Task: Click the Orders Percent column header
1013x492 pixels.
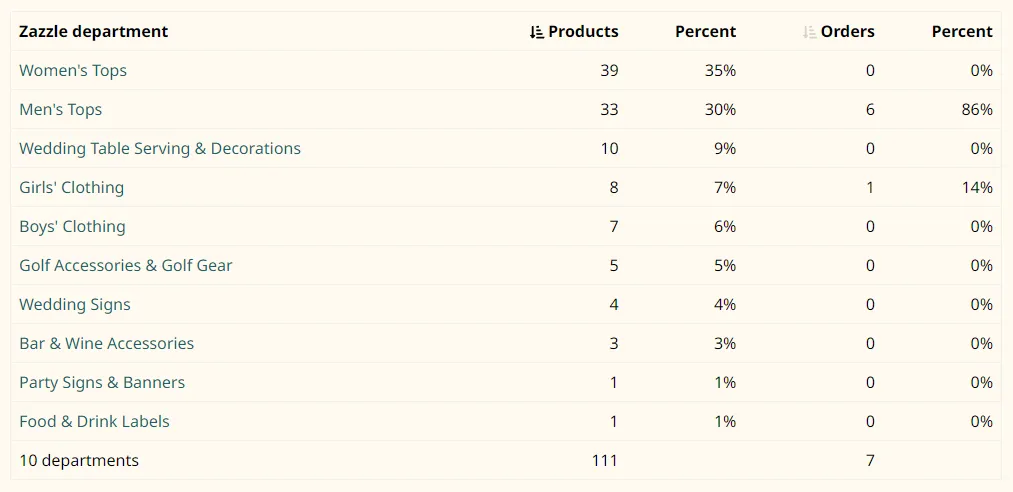Action: click(962, 32)
